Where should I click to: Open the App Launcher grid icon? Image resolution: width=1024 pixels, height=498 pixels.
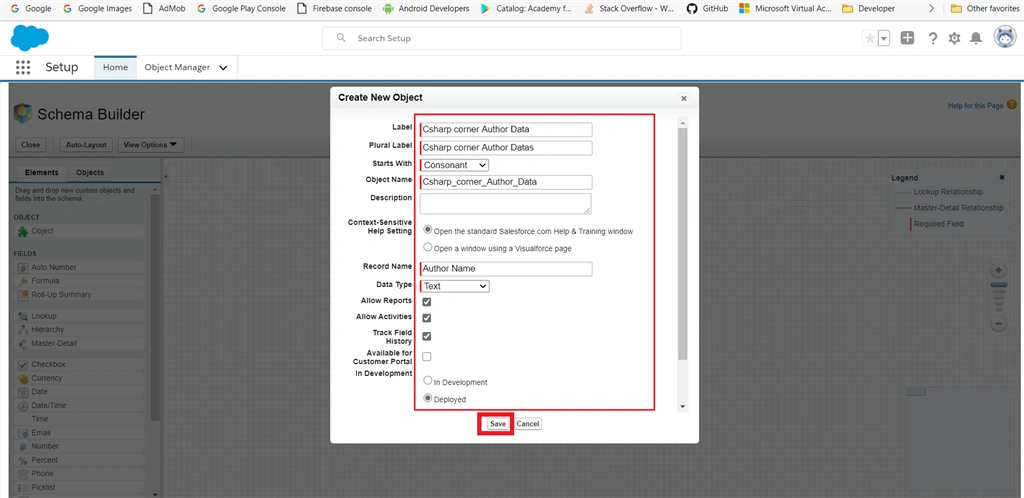(x=23, y=67)
